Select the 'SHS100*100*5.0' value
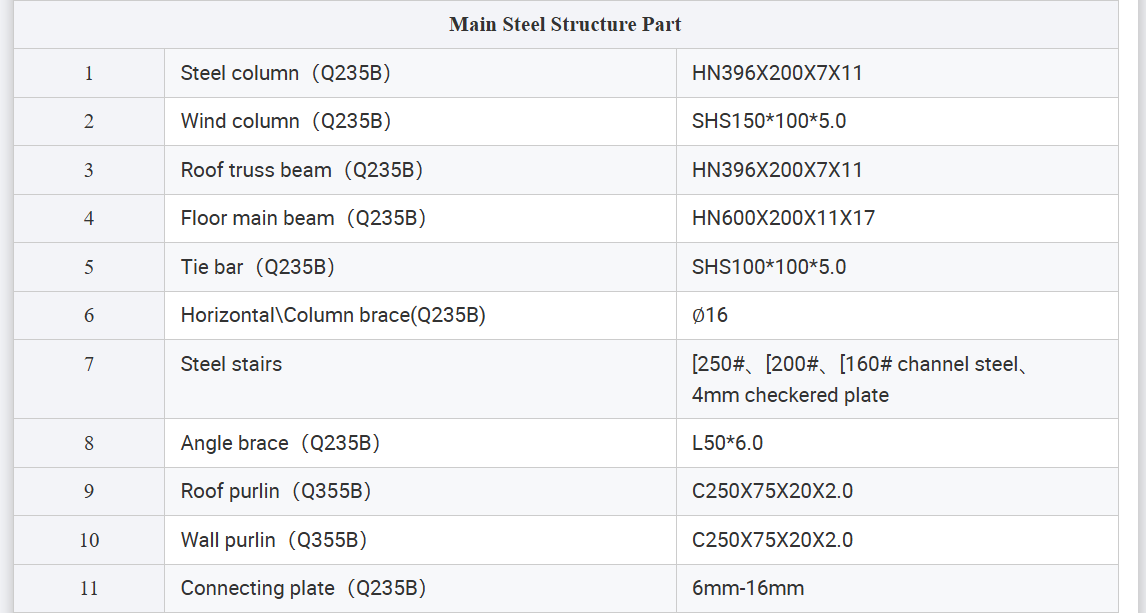Viewport: 1146px width, 613px height. [x=769, y=267]
